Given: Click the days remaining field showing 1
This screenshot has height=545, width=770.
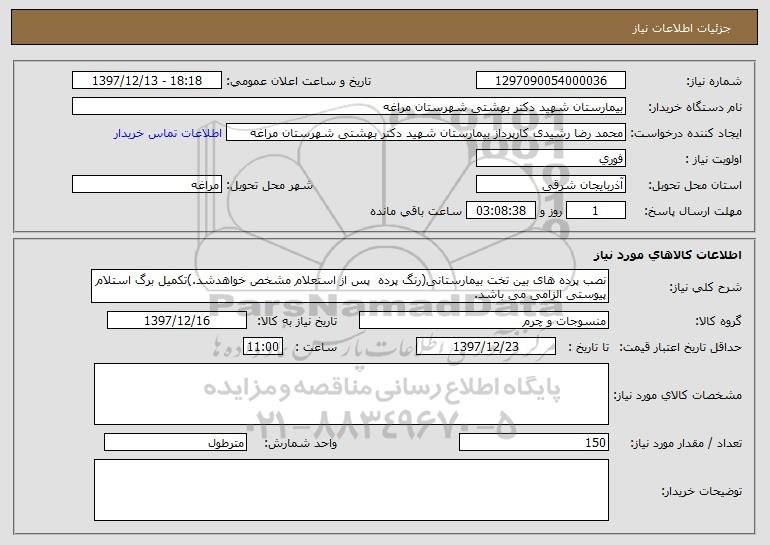Looking at the screenshot, I should pyautogui.click(x=596, y=210).
